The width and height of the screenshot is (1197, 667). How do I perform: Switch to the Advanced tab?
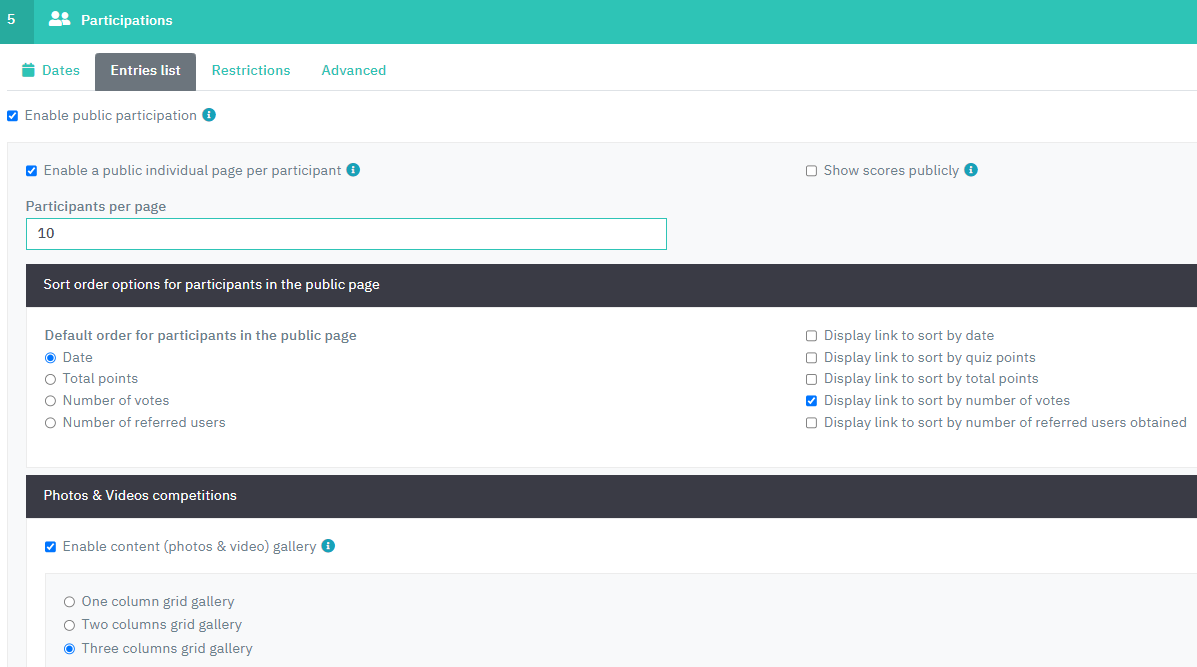tap(353, 71)
